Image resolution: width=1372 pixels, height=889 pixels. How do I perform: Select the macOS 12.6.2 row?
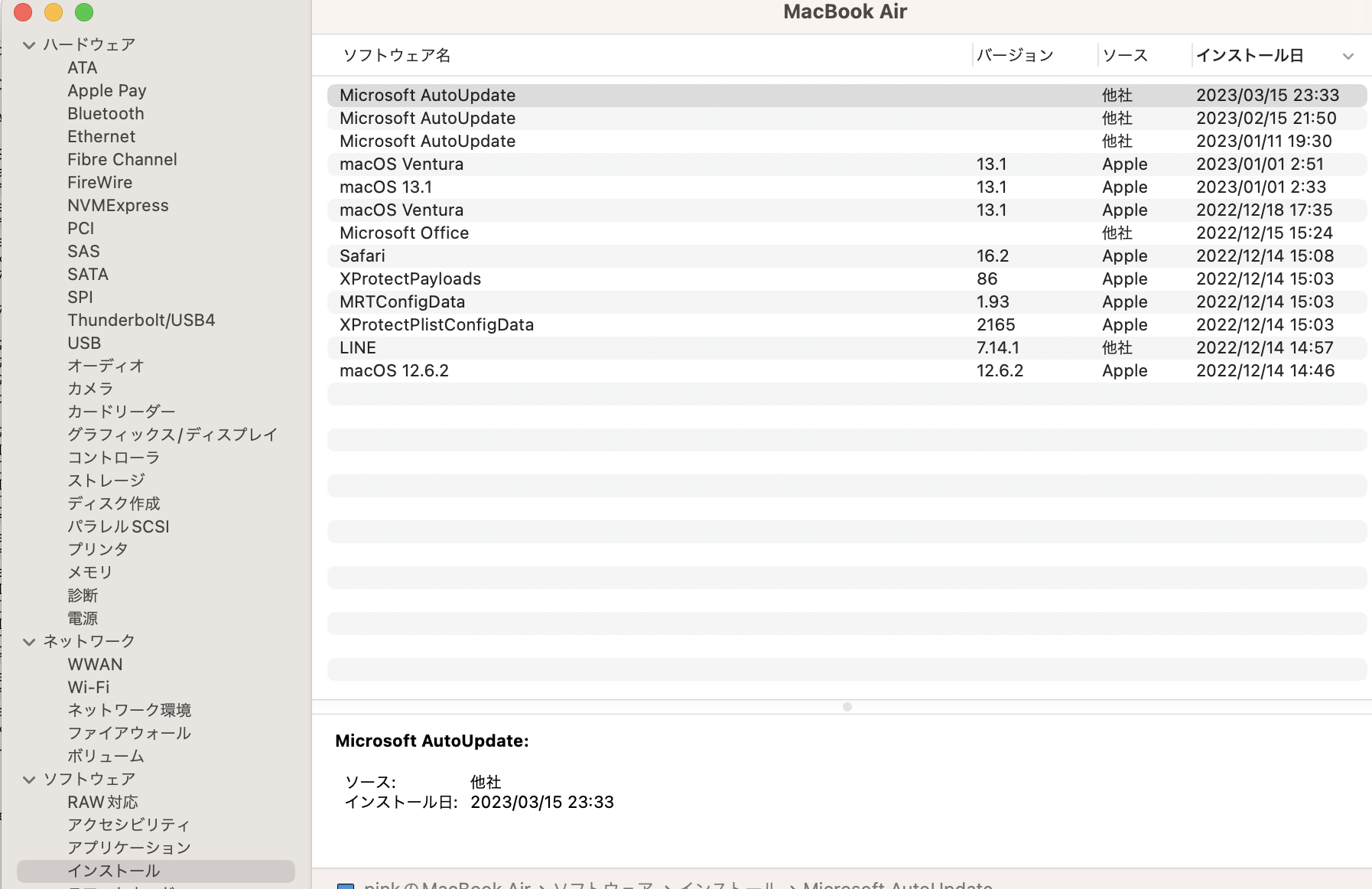pyautogui.click(x=847, y=371)
